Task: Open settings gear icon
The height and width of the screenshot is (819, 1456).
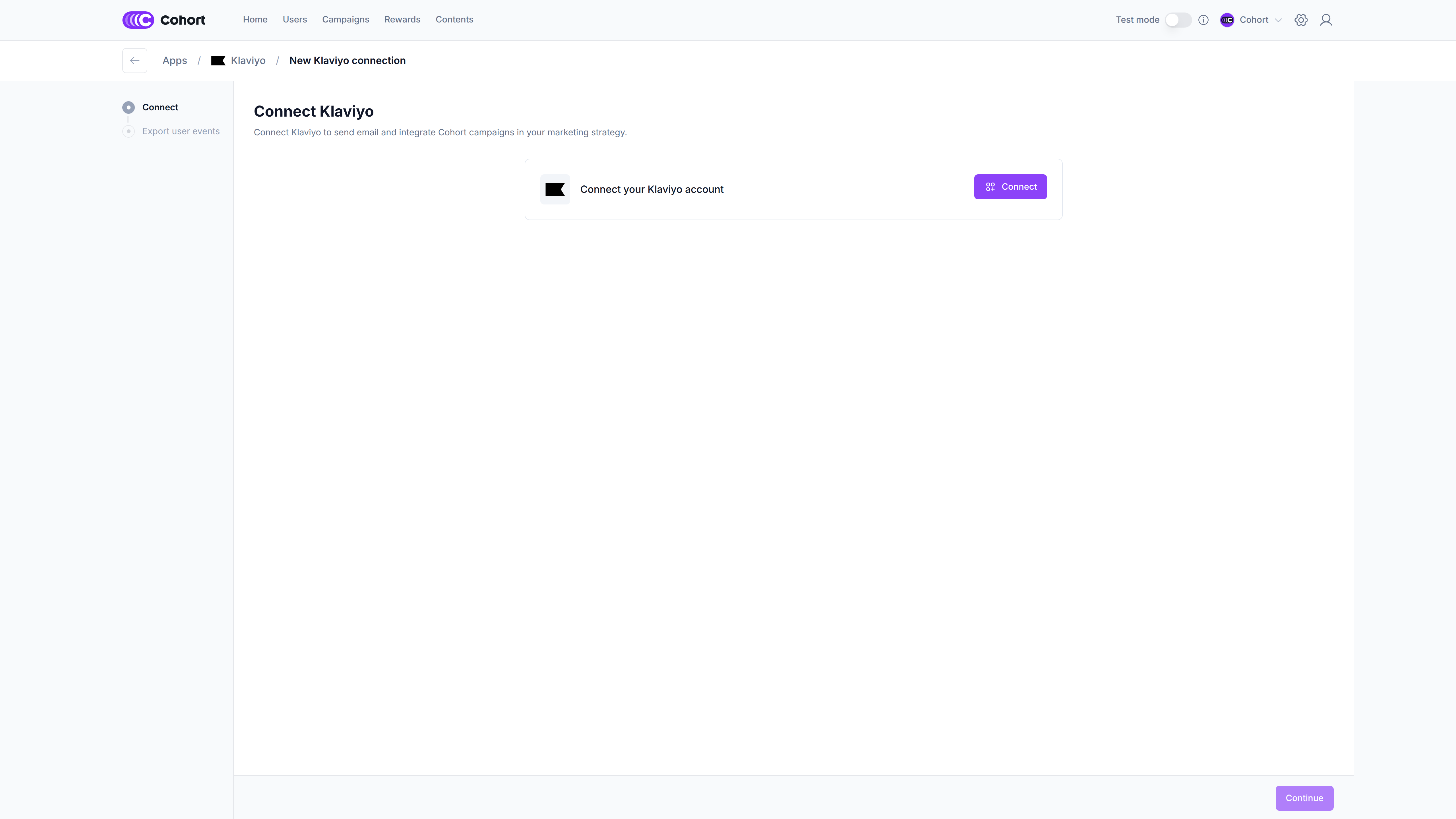Action: click(x=1300, y=20)
